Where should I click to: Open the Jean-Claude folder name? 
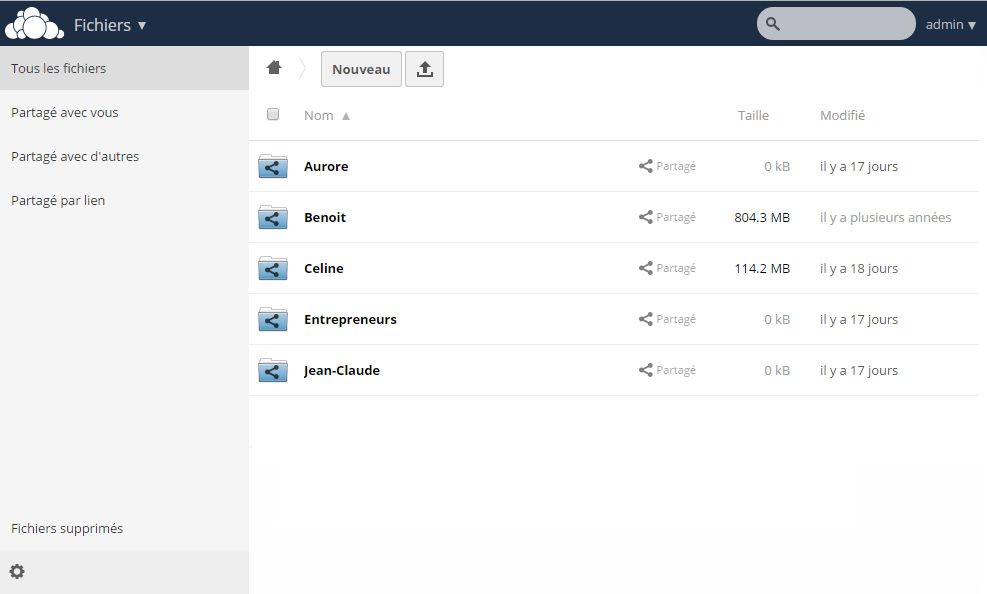tap(342, 370)
